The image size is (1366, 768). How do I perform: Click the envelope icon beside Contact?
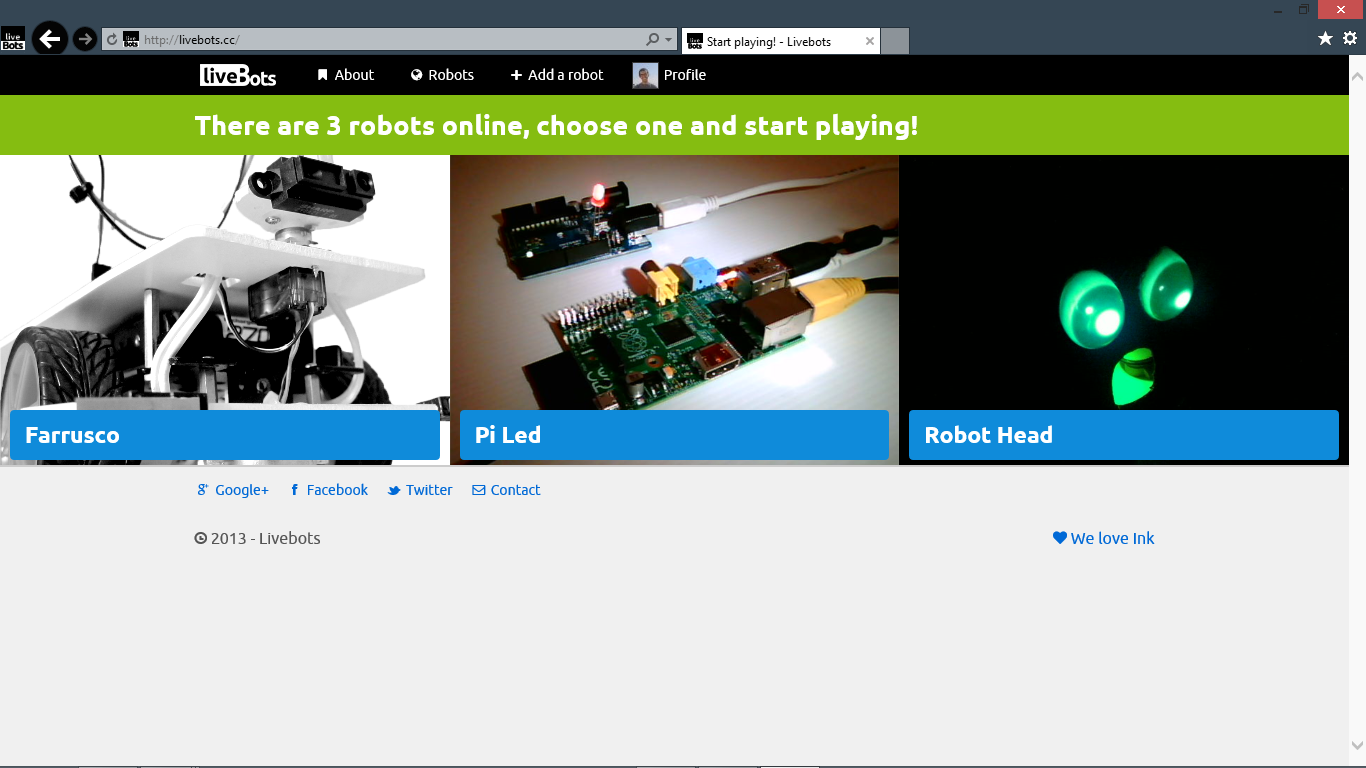click(478, 490)
